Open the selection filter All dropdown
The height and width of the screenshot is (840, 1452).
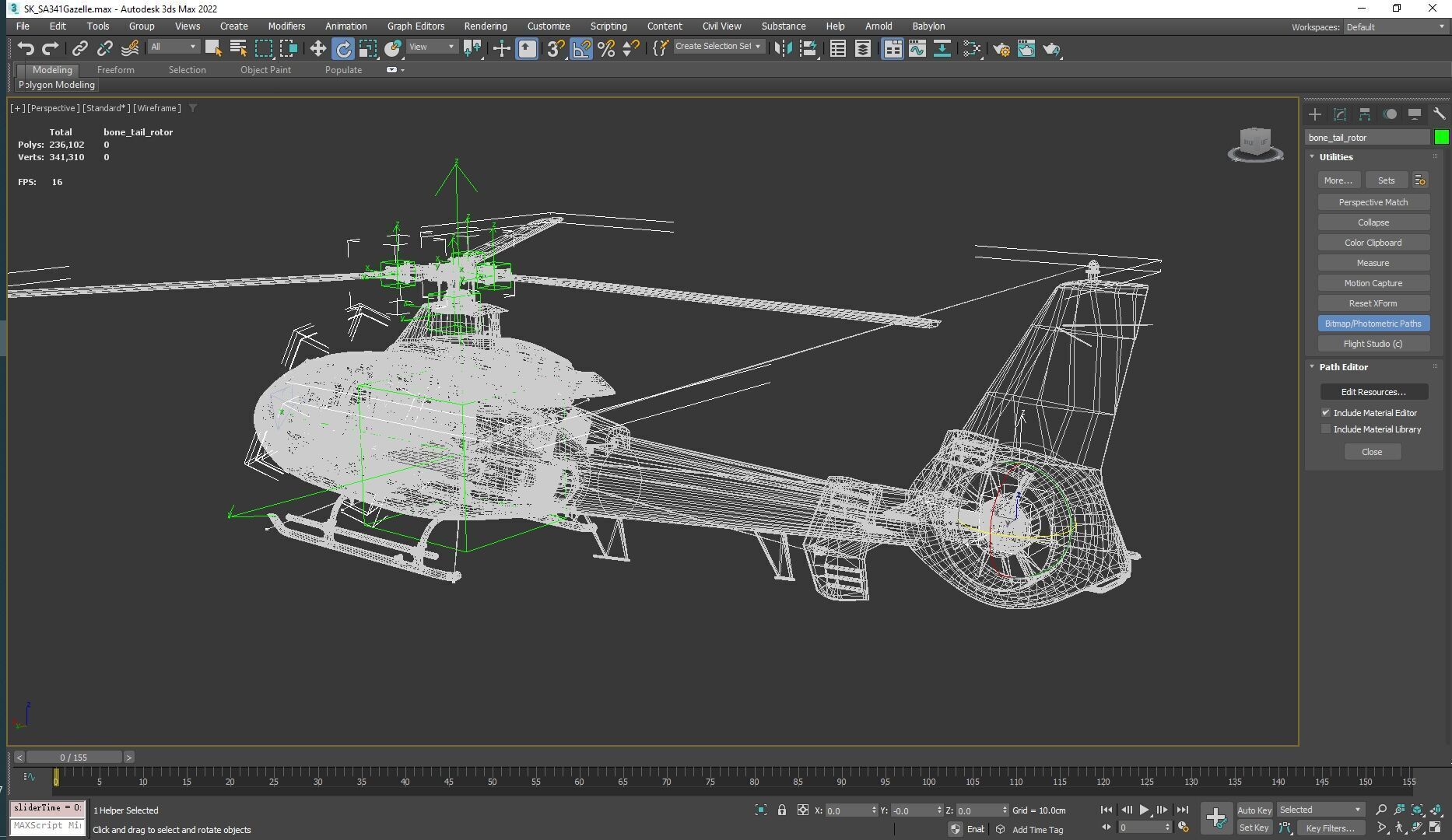click(x=173, y=47)
